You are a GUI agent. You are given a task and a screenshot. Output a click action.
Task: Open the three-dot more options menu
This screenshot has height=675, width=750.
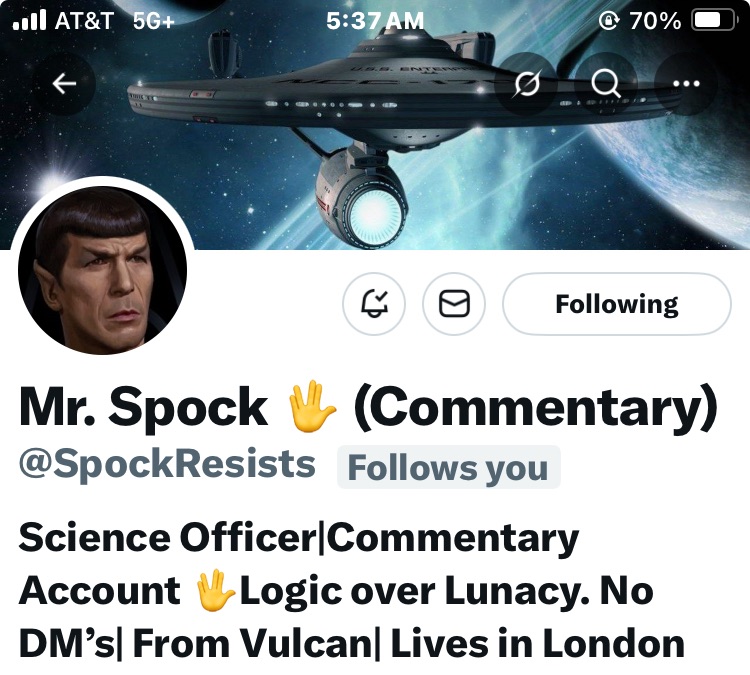click(686, 84)
